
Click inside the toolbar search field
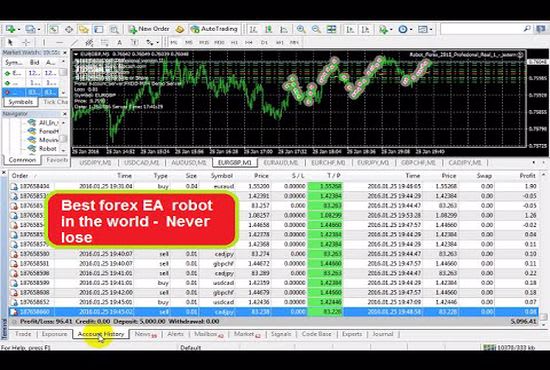[481, 29]
